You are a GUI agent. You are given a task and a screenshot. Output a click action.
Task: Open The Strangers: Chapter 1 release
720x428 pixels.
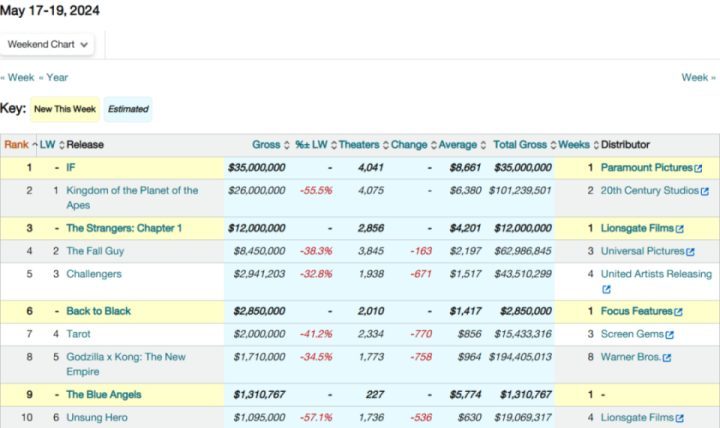point(124,228)
